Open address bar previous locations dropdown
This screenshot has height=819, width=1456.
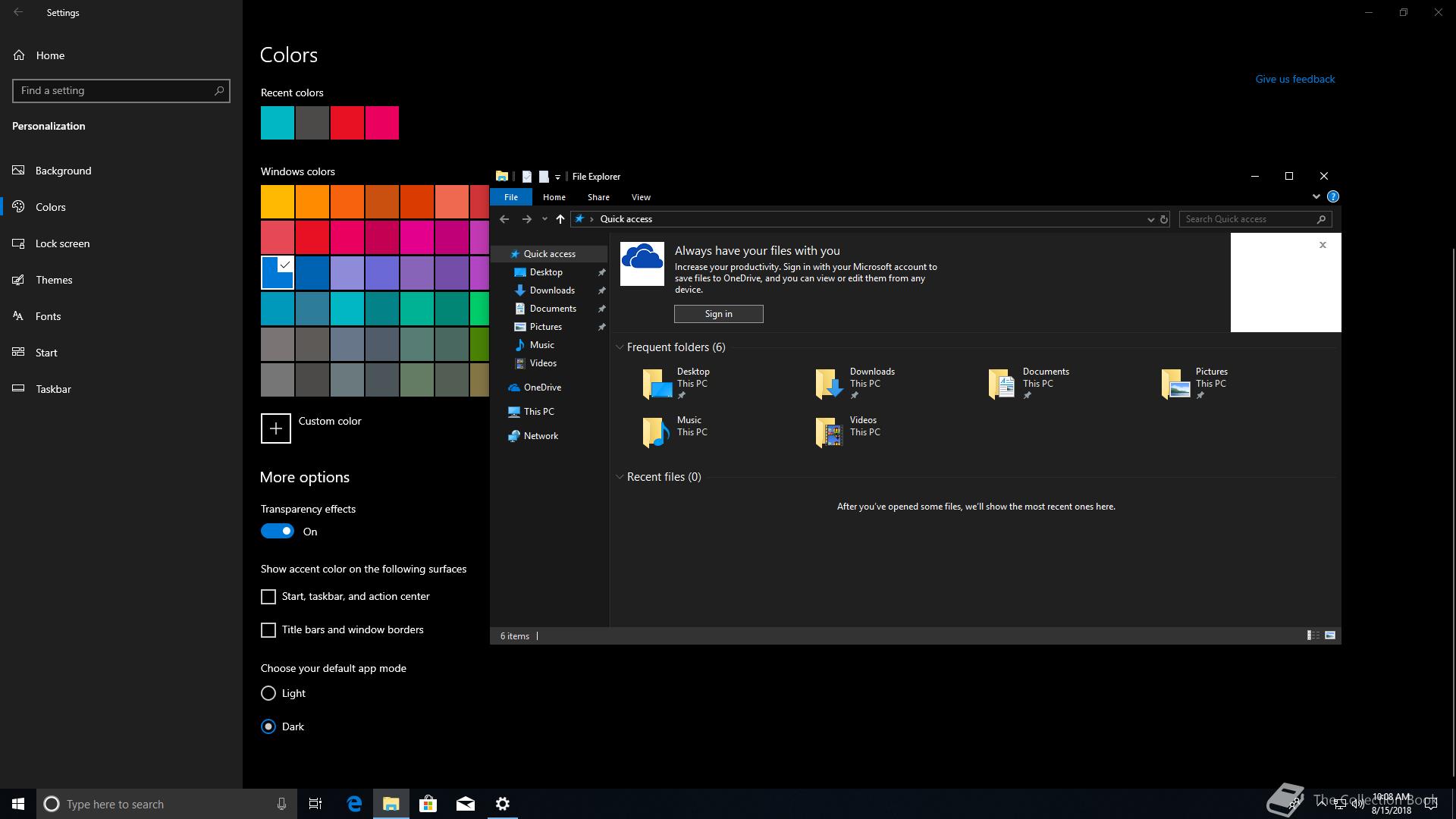(x=1150, y=219)
